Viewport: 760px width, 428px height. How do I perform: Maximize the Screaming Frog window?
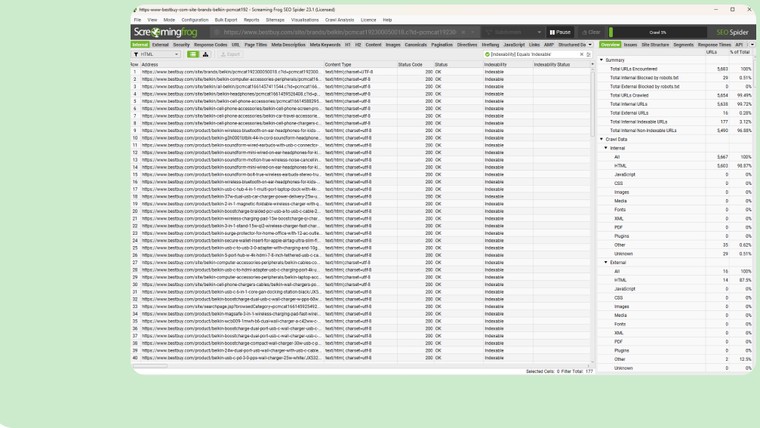click(x=732, y=9)
